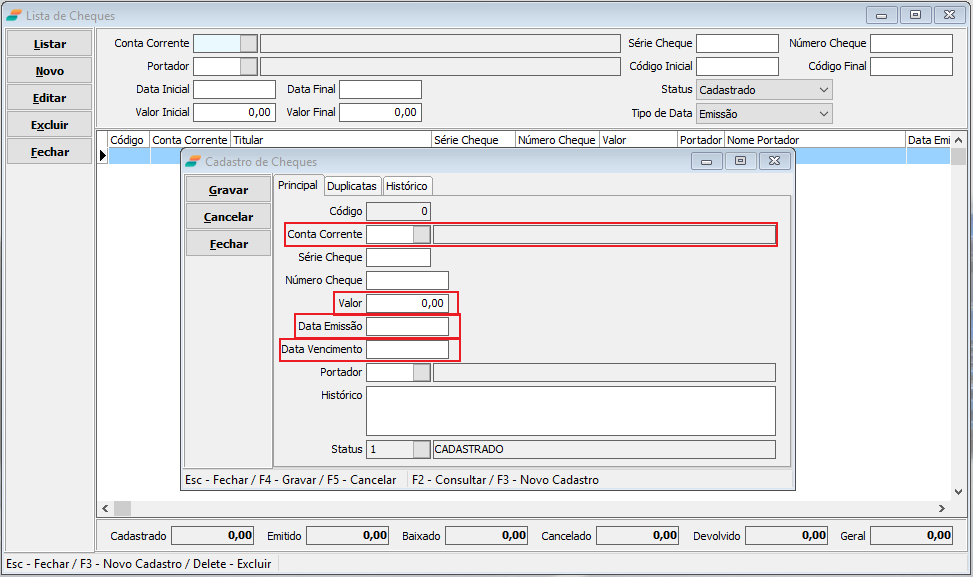
Task: Open the Portador lookup button in Cadastro dialog
Action: point(422,372)
